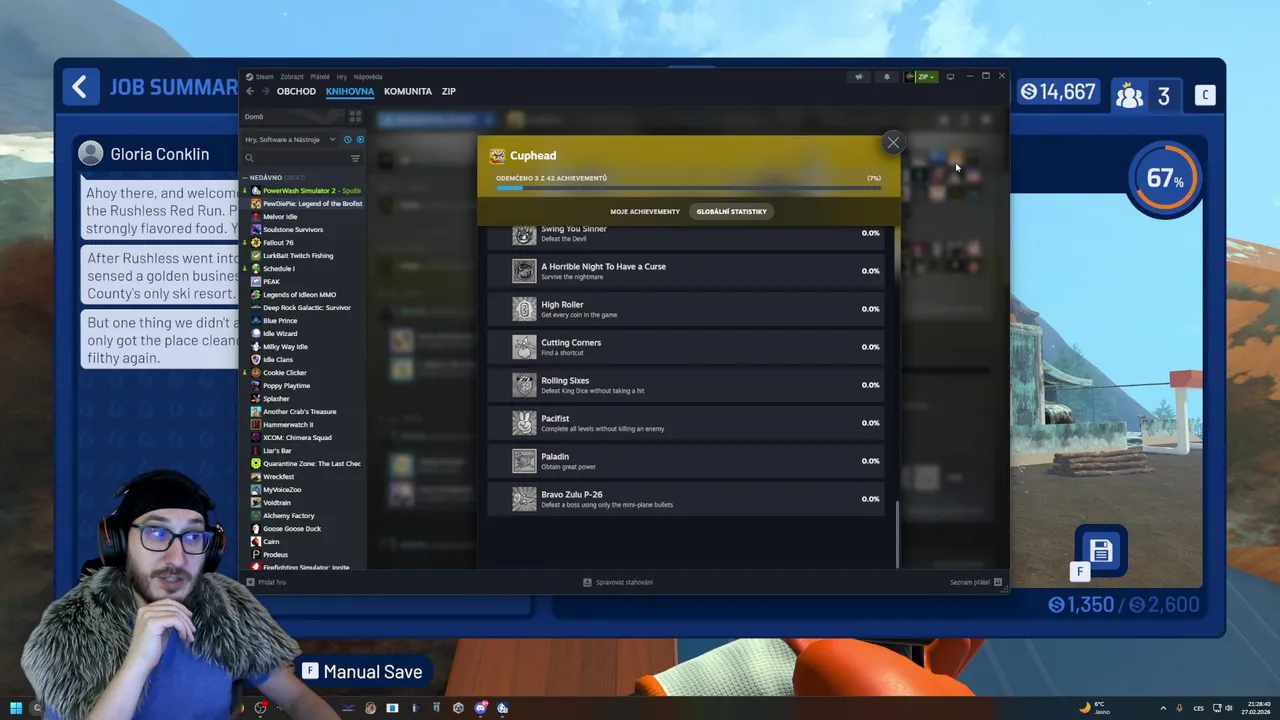Close the Cuphead achievements dialog
The height and width of the screenshot is (720, 1280).
(x=893, y=143)
